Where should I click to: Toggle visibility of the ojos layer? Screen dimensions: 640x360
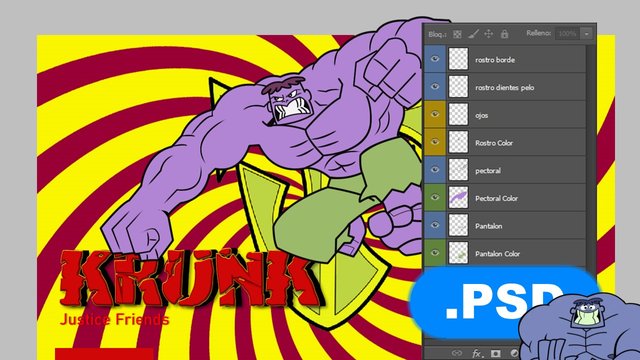point(435,114)
